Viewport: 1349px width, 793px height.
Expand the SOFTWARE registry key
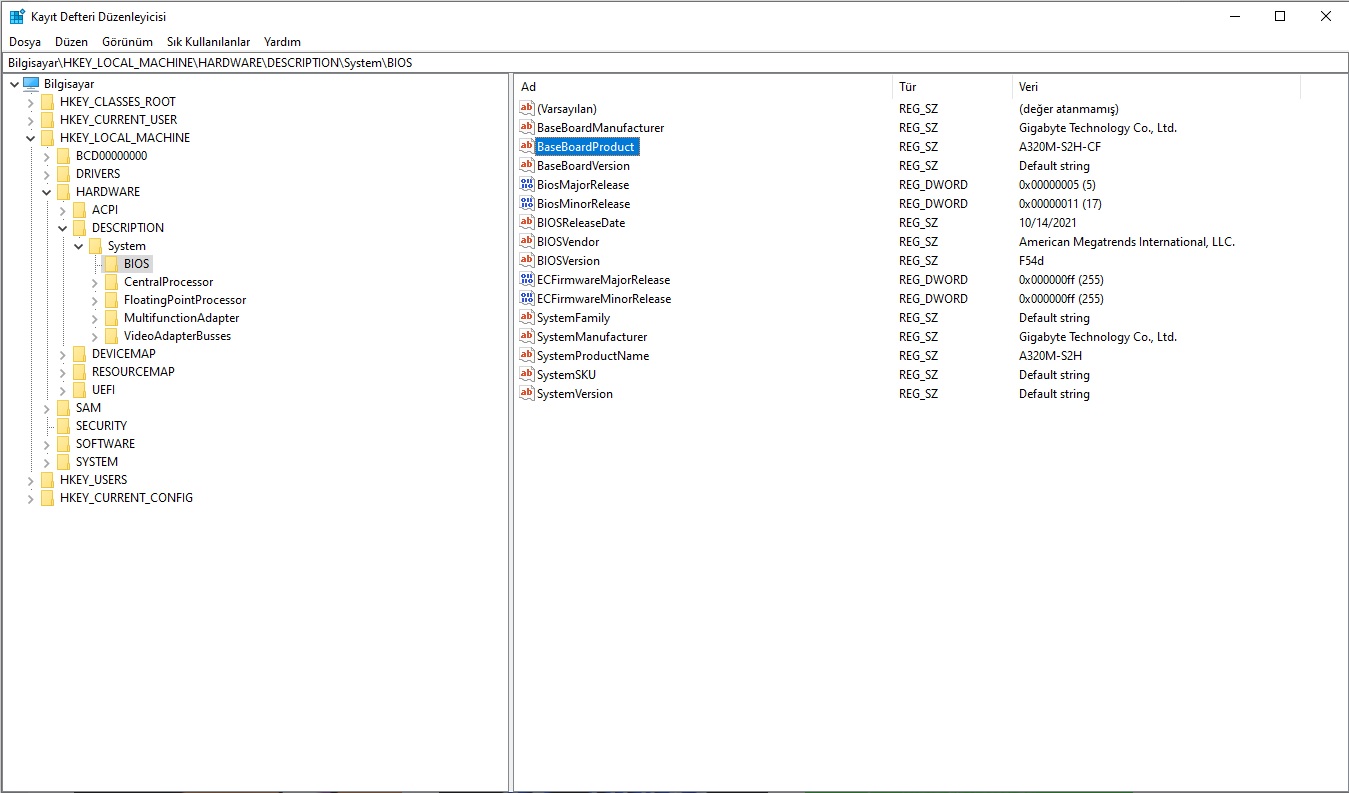point(46,444)
